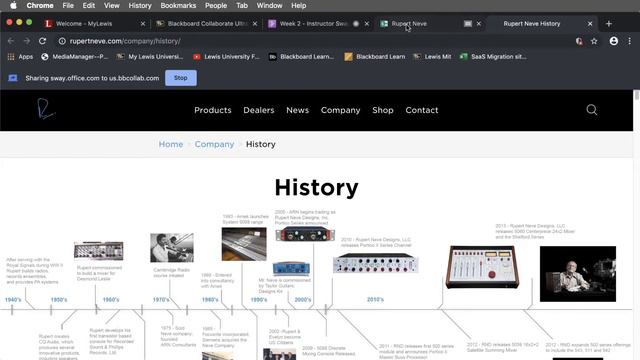Open the Apps bookmarks shortcut
Viewport: 640px width, 360px height.
(20, 57)
